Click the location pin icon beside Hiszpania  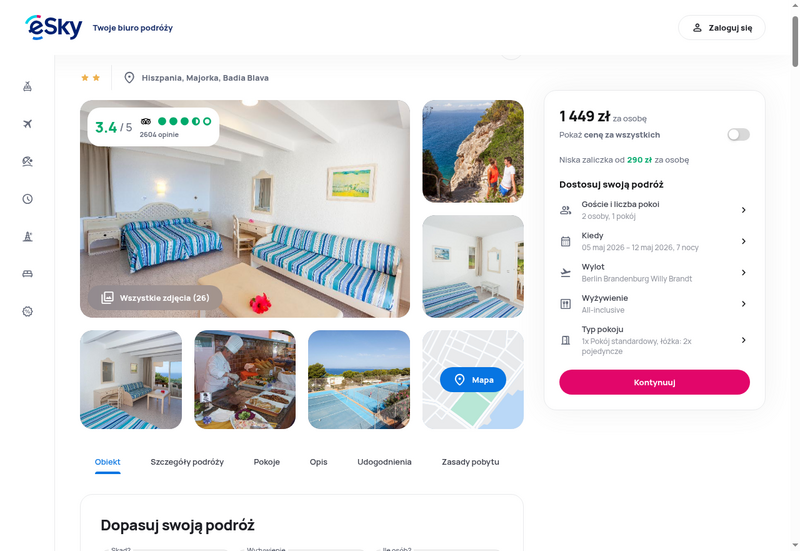(x=129, y=78)
